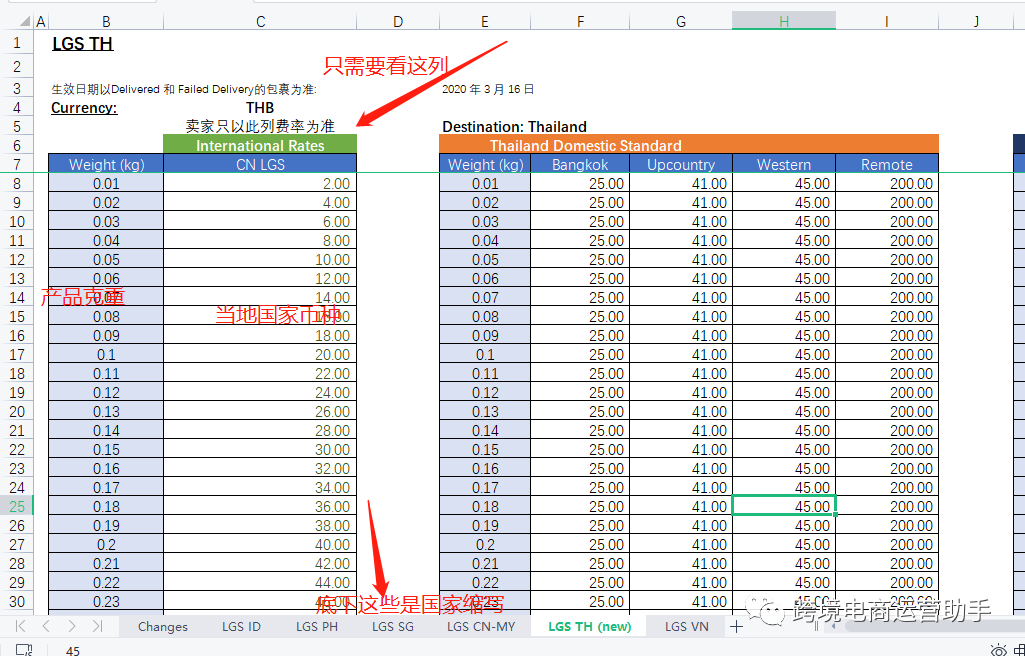Click the eye protection mode icon
The image size is (1025, 656).
(x=998, y=650)
